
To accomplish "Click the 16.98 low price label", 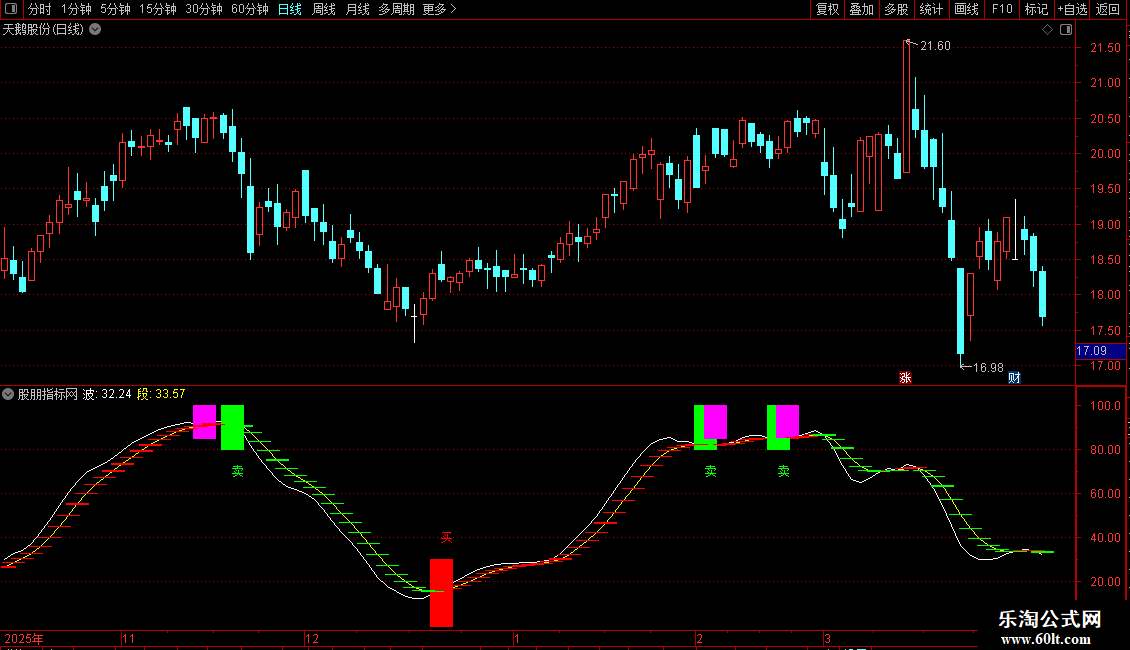I will [x=988, y=368].
